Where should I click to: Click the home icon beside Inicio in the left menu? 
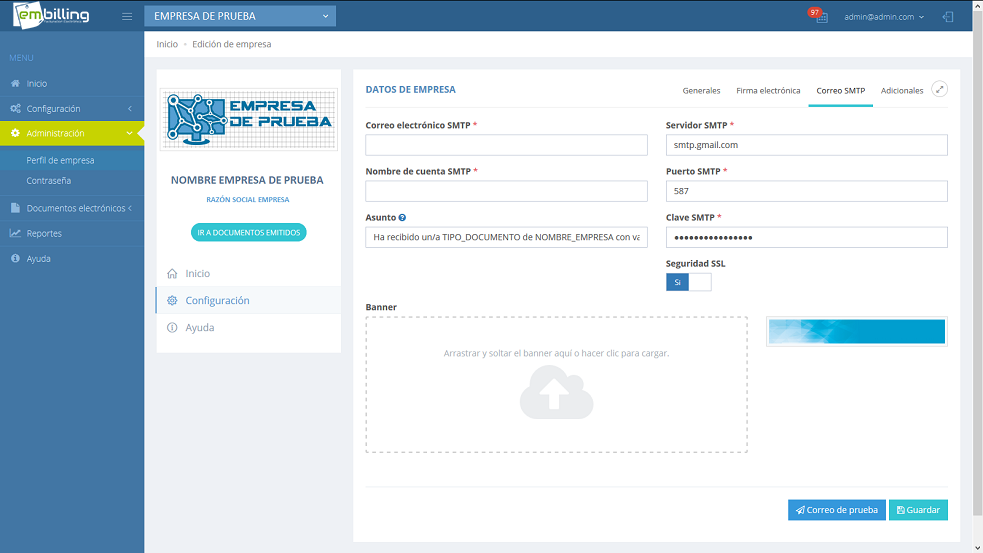[x=15, y=83]
